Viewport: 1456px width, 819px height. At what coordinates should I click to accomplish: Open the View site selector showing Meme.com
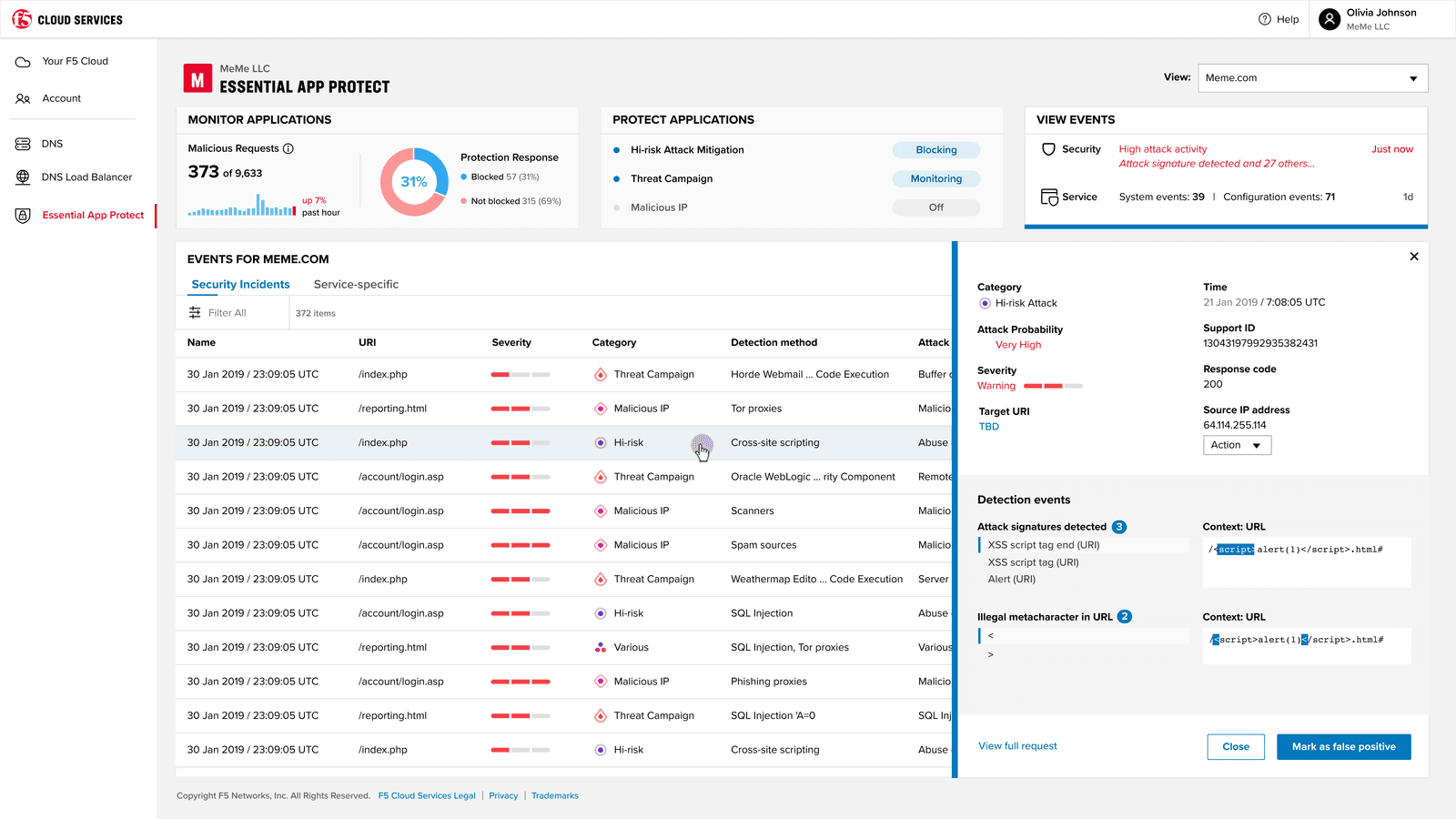coord(1312,77)
